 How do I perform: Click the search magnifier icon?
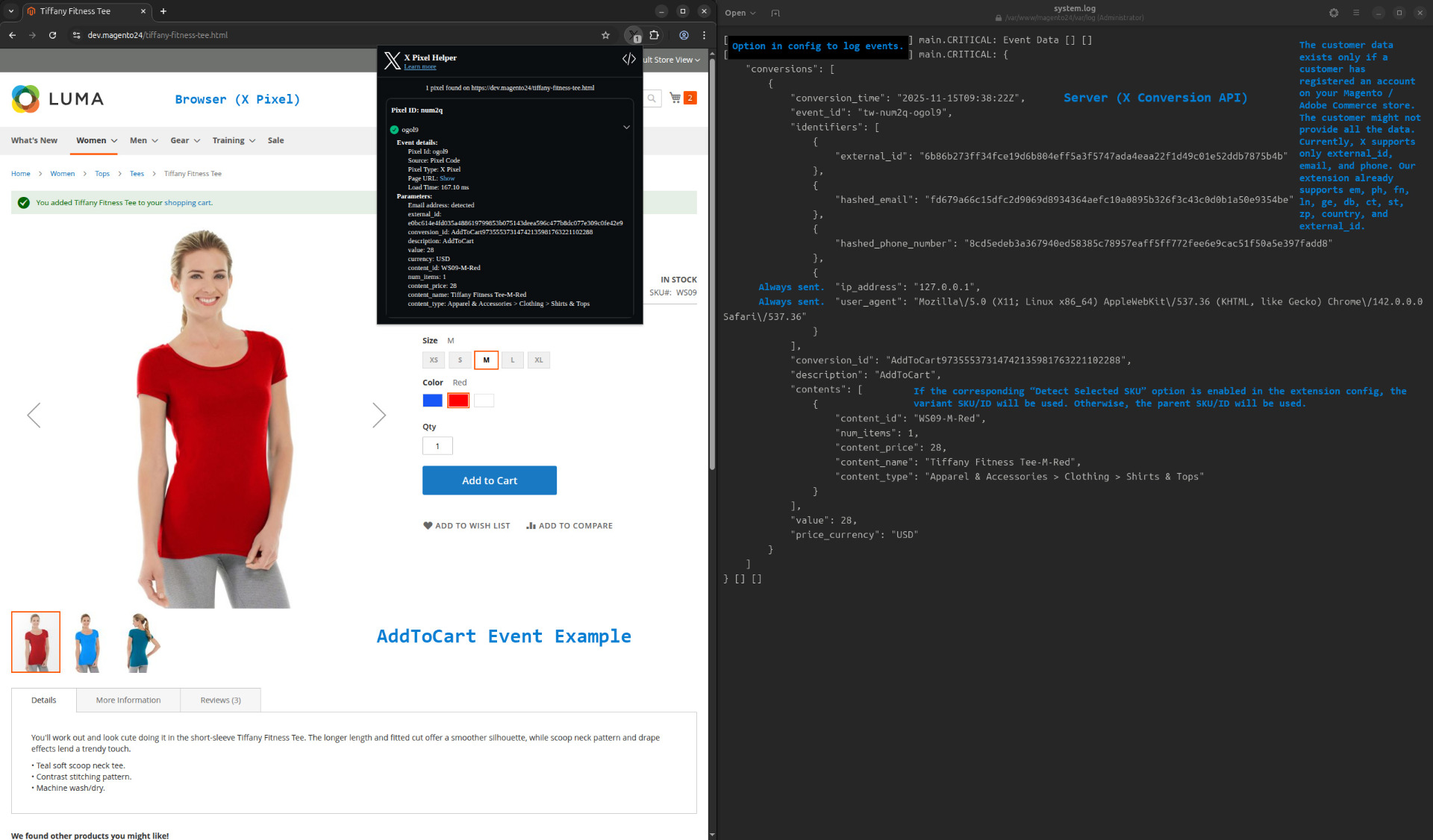coord(652,98)
